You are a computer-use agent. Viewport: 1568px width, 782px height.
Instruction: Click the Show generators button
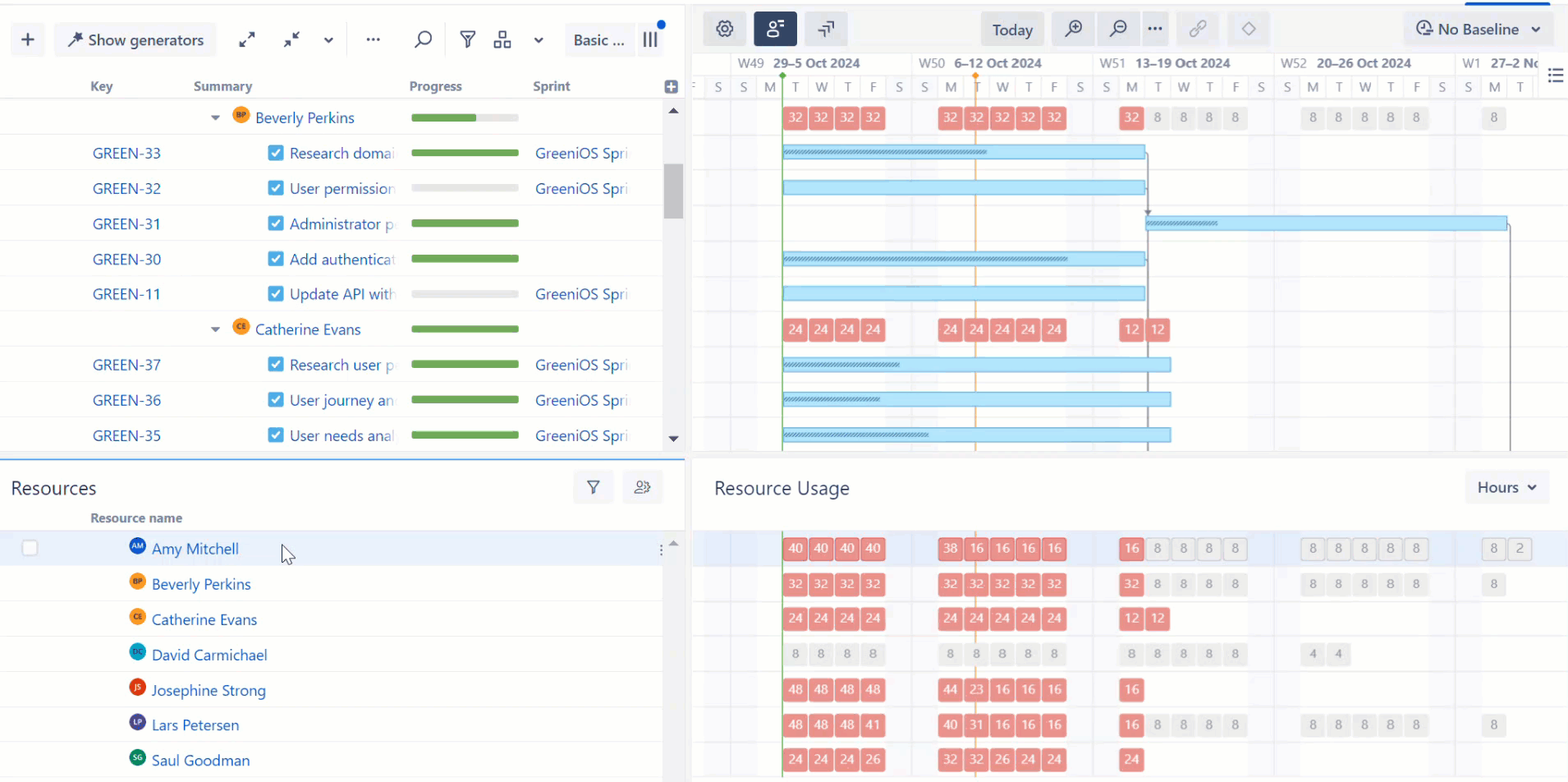135,39
